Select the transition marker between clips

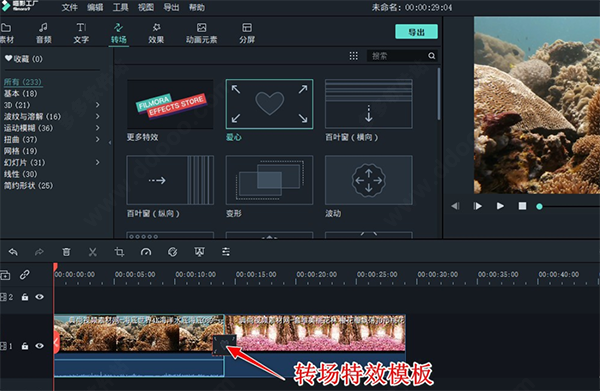coord(224,345)
